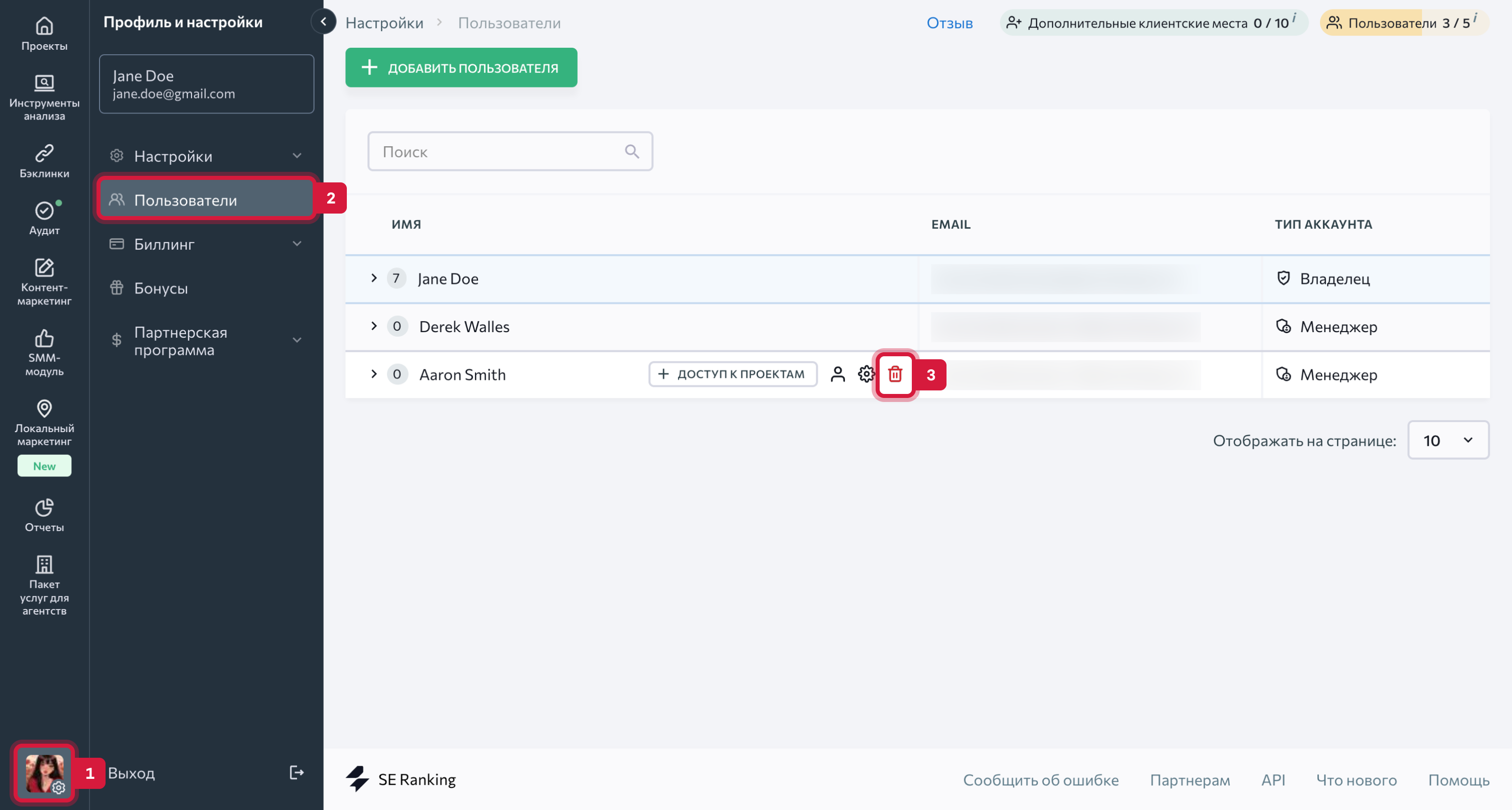Select Пользователи in settings menu
Viewport: 1512px width, 810px height.
[206, 199]
